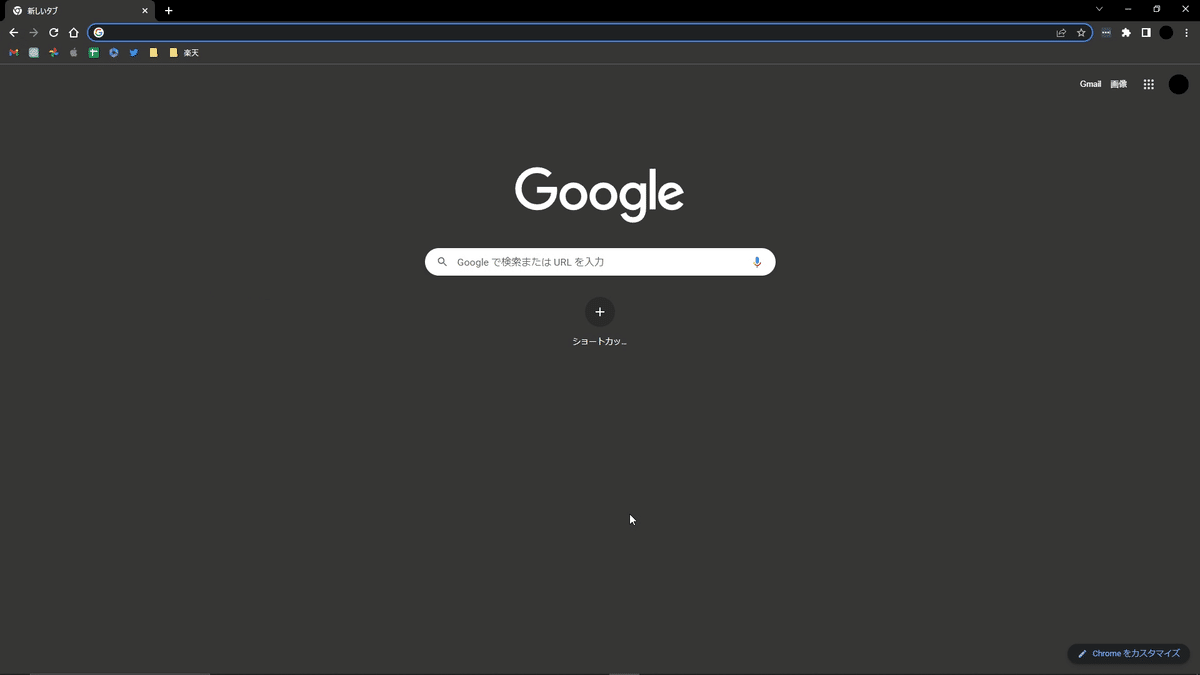Open Chrome をカスタマイズ button

(x=1129, y=654)
